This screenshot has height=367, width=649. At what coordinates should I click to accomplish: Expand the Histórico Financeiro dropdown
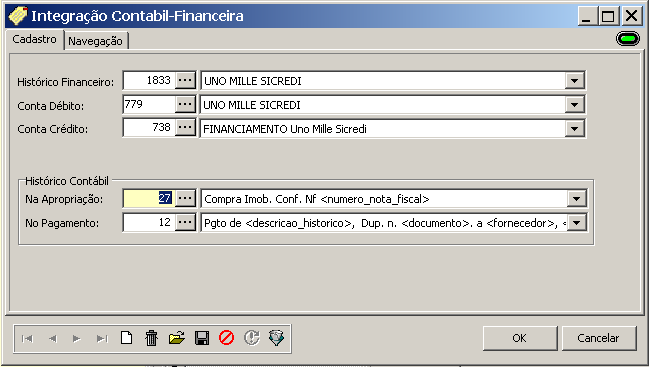point(574,81)
